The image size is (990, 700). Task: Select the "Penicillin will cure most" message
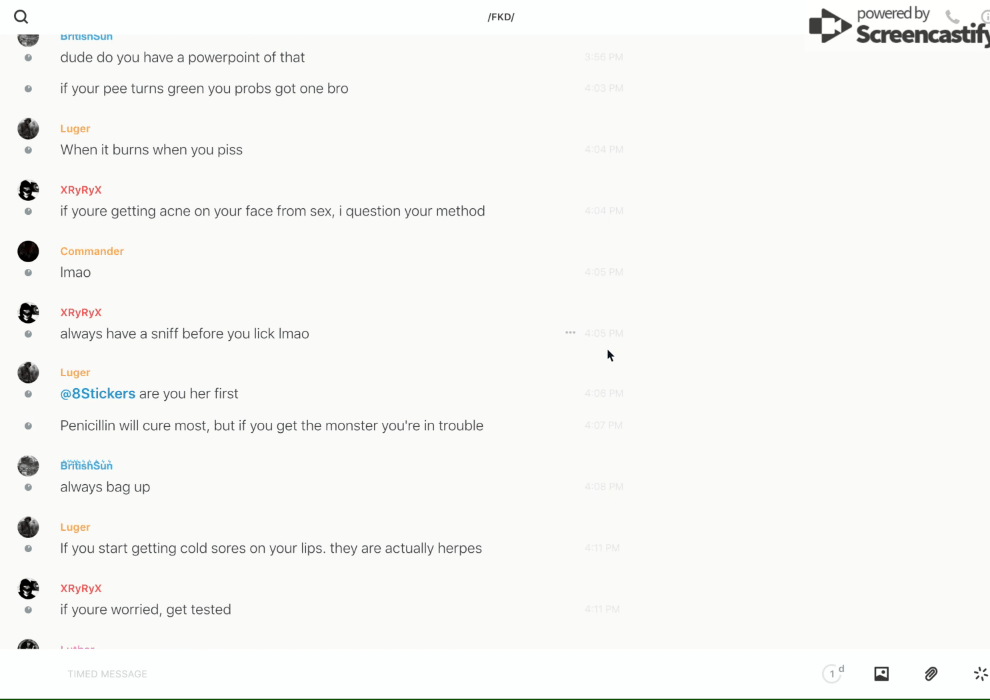point(271,426)
